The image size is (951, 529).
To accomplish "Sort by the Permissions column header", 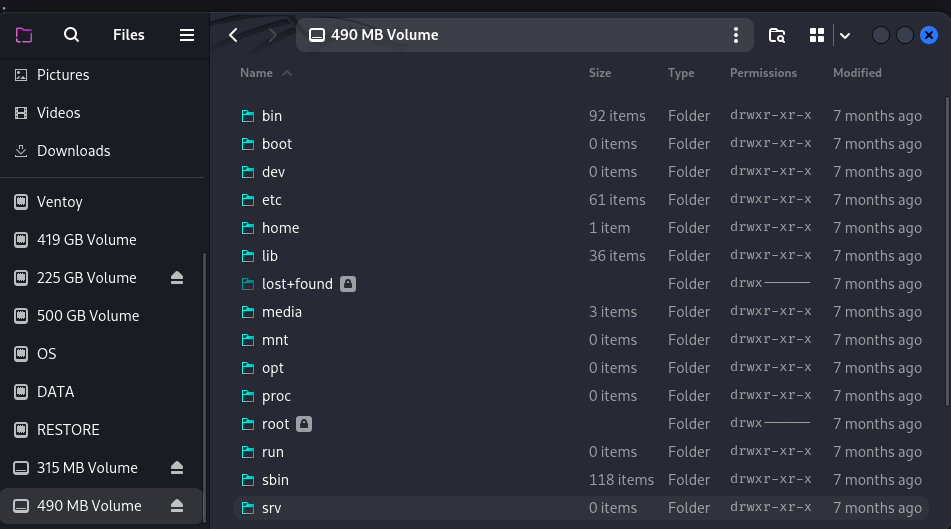I will (x=763, y=73).
